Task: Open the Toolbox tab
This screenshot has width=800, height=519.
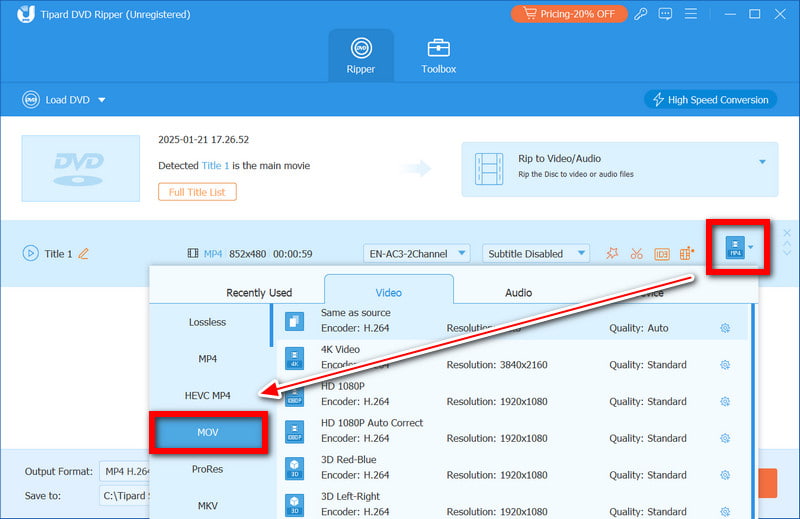Action: click(438, 56)
